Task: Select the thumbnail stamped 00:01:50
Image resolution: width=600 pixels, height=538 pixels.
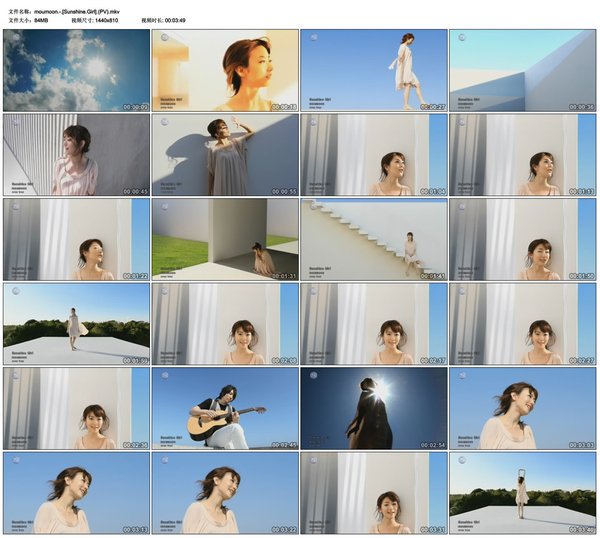Action: tap(523, 240)
